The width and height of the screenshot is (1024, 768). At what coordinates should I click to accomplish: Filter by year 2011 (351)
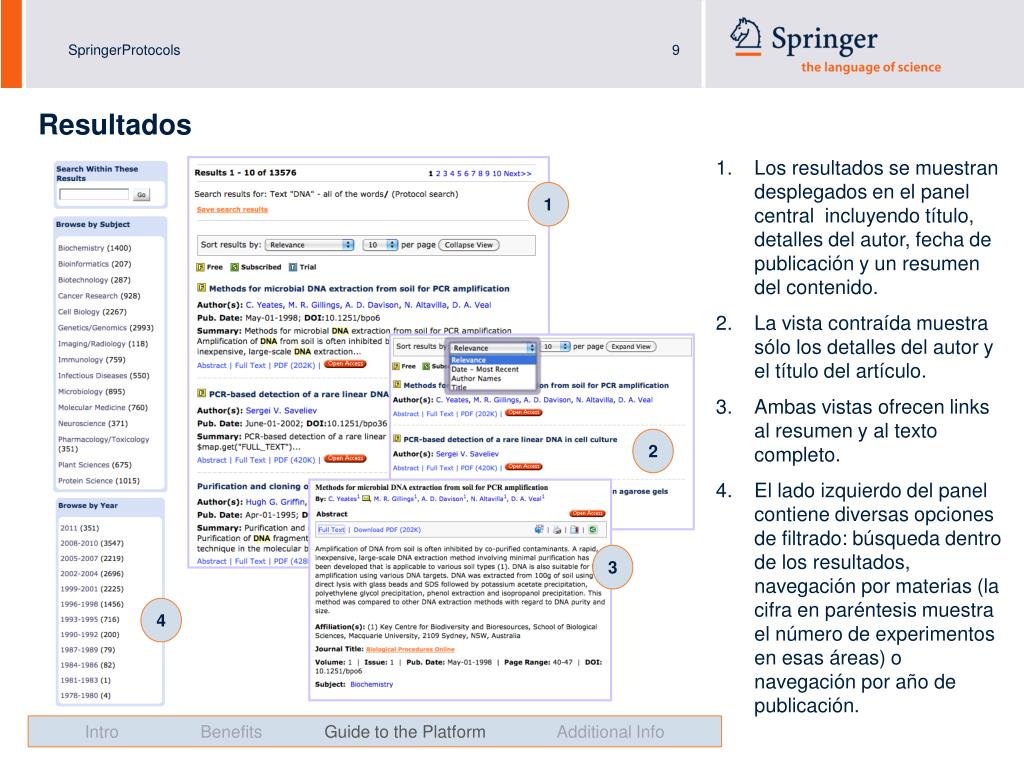[x=80, y=528]
